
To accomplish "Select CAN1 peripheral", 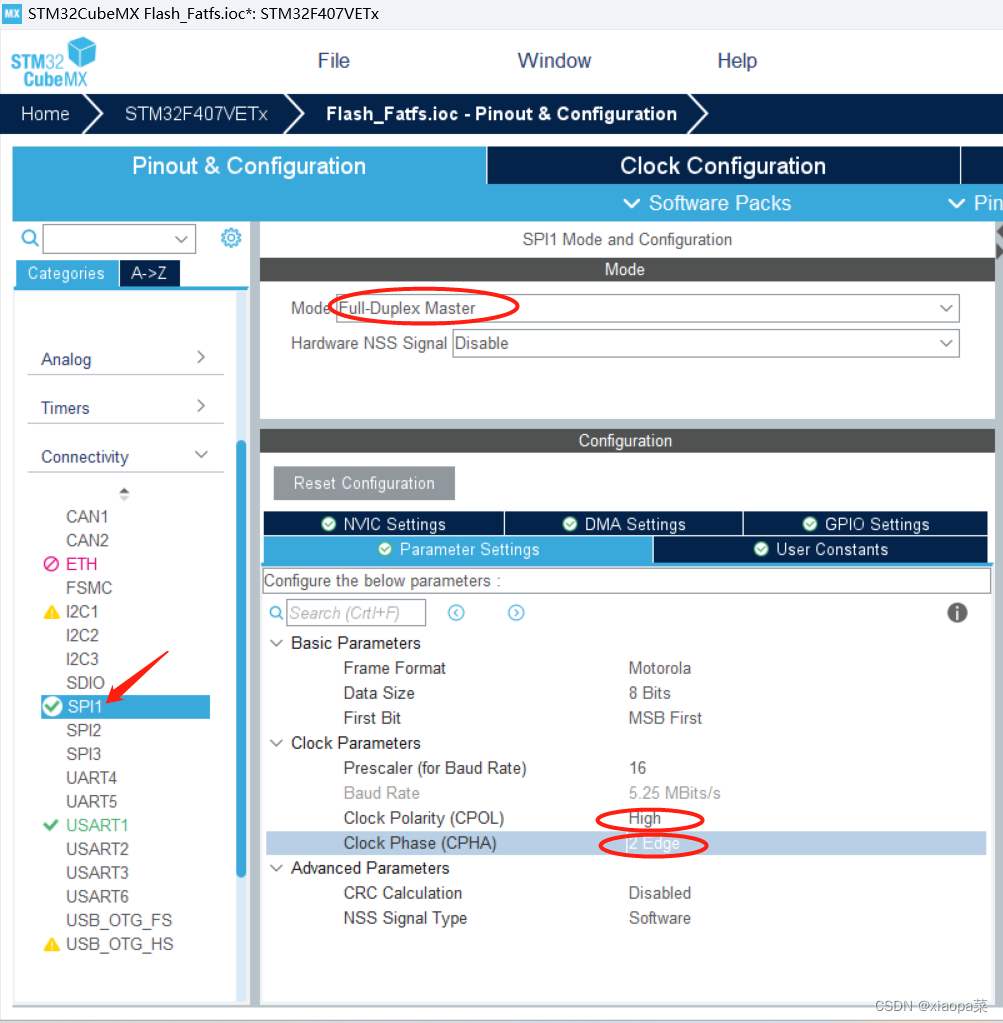I will 87,517.
